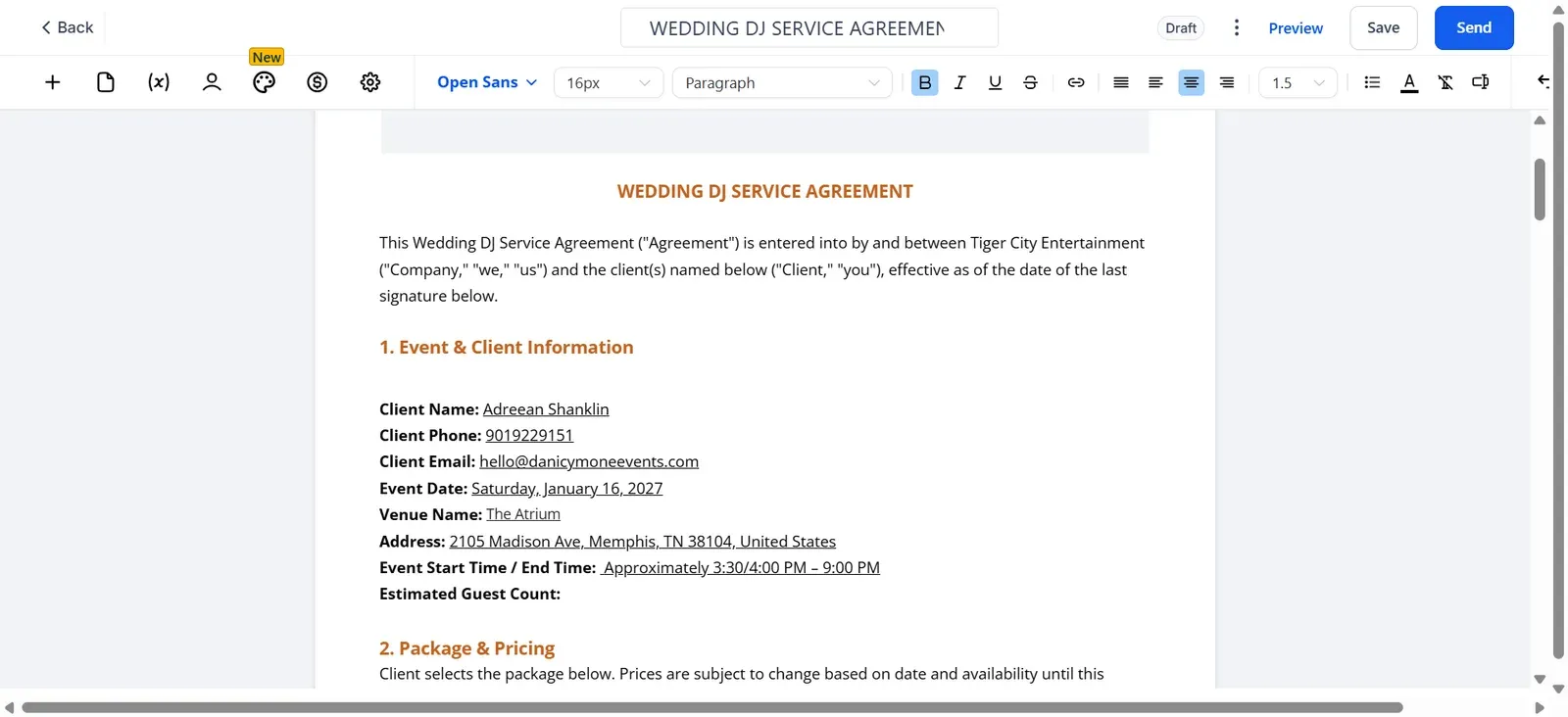Click the client name Adreean Shanklin
1568x717 pixels.
(546, 408)
